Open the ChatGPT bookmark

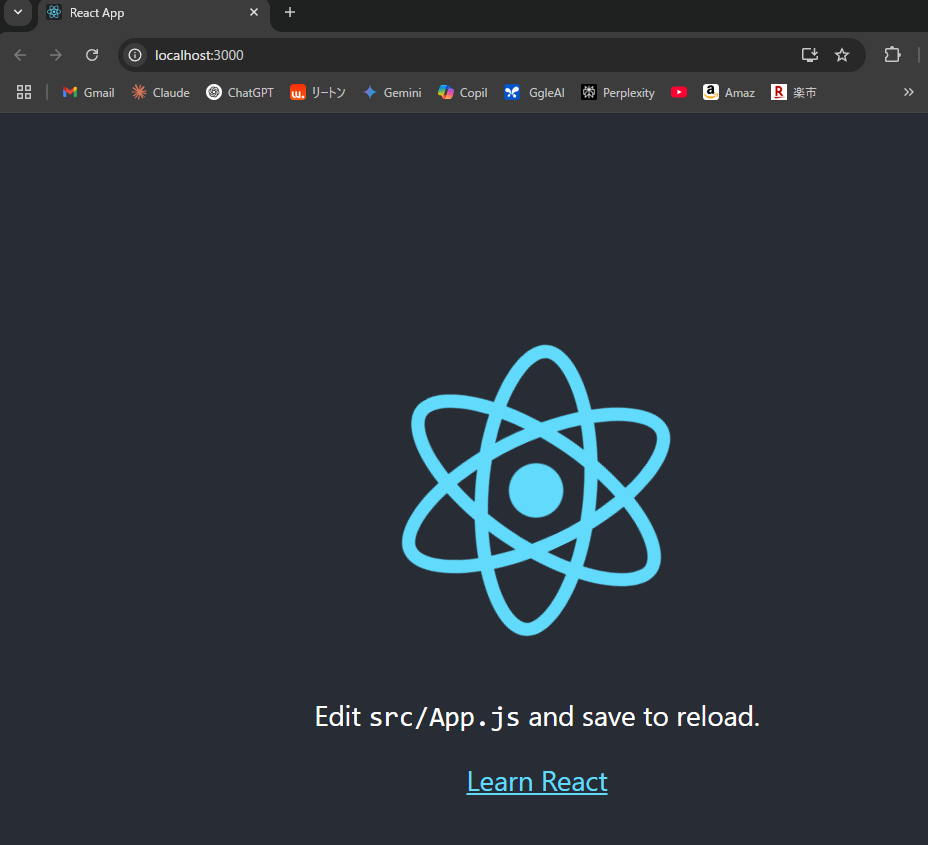(240, 92)
